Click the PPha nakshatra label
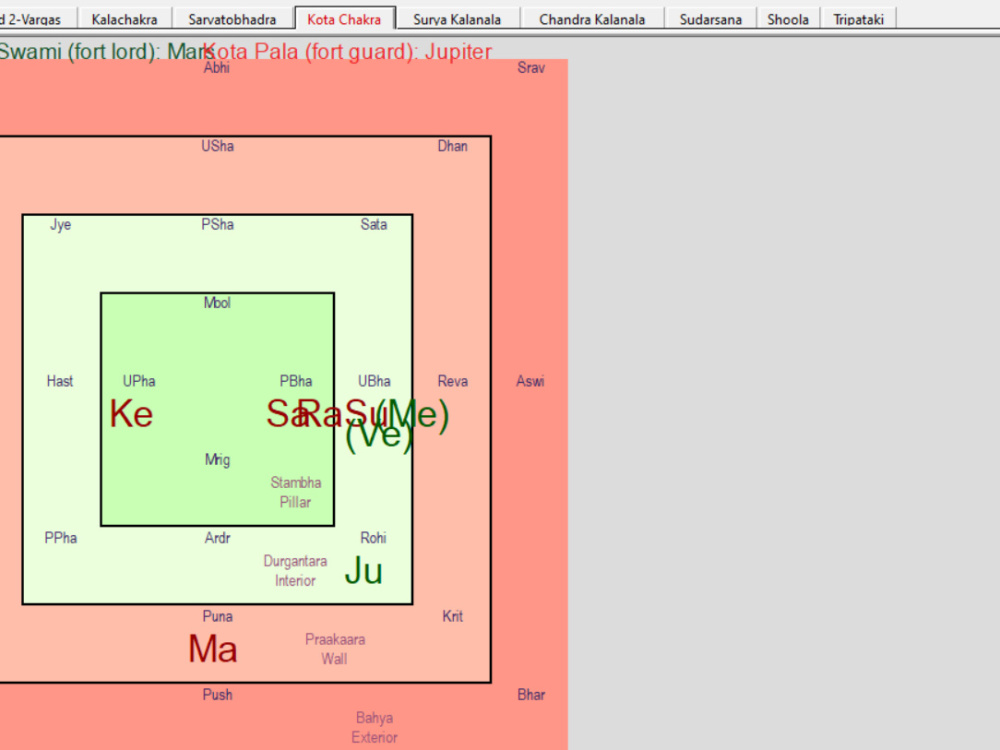The image size is (1000, 750). (61, 538)
